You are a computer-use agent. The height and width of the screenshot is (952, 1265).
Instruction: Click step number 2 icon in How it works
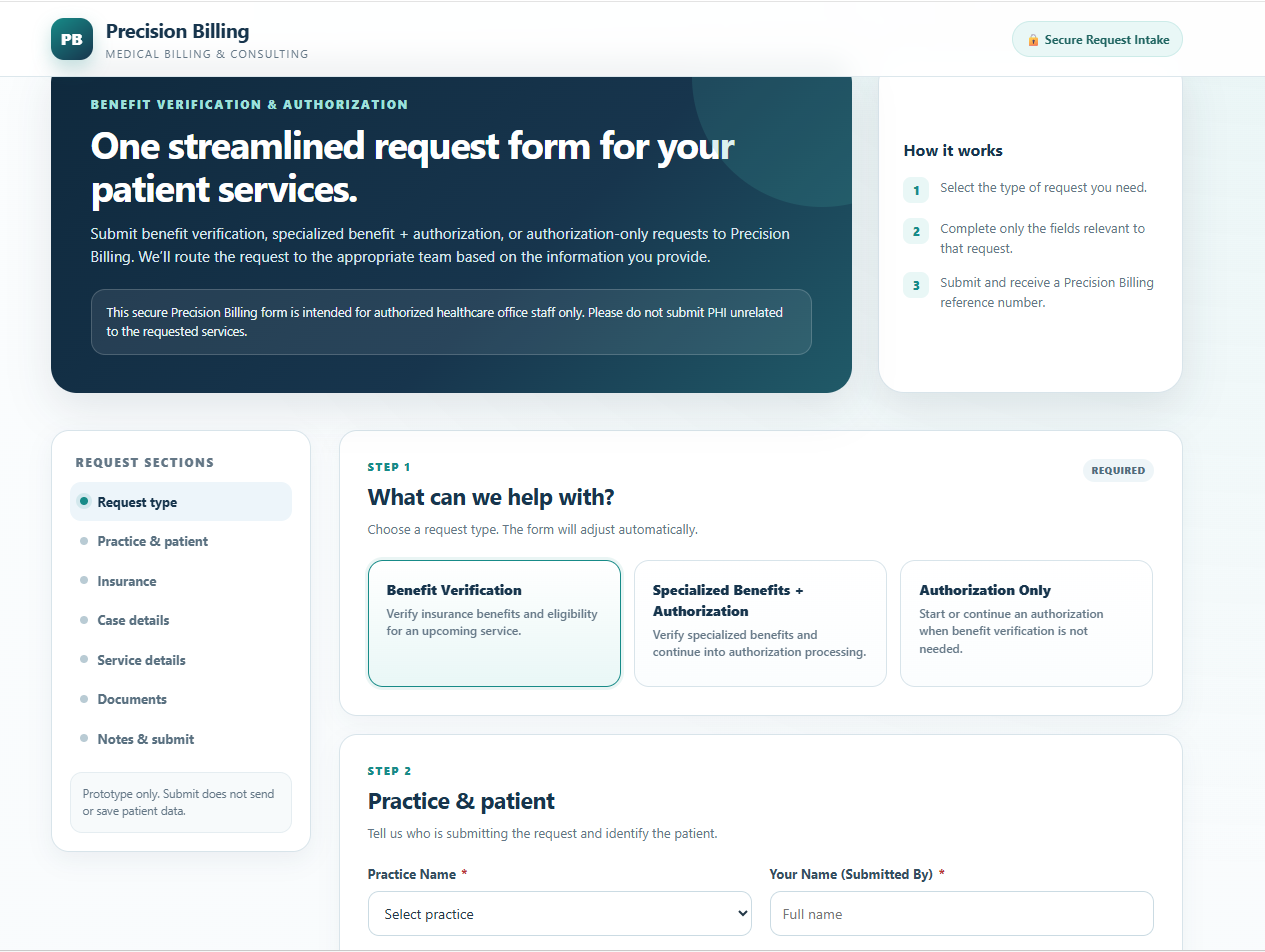(916, 231)
